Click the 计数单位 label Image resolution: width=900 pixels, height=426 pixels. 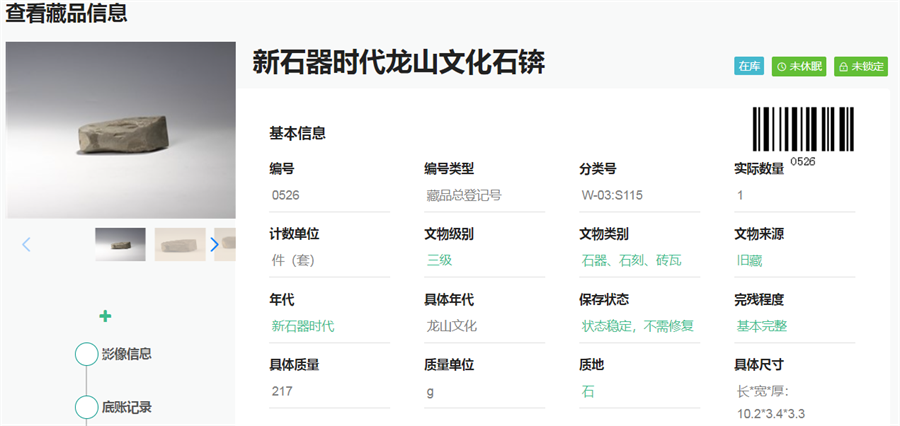294,234
